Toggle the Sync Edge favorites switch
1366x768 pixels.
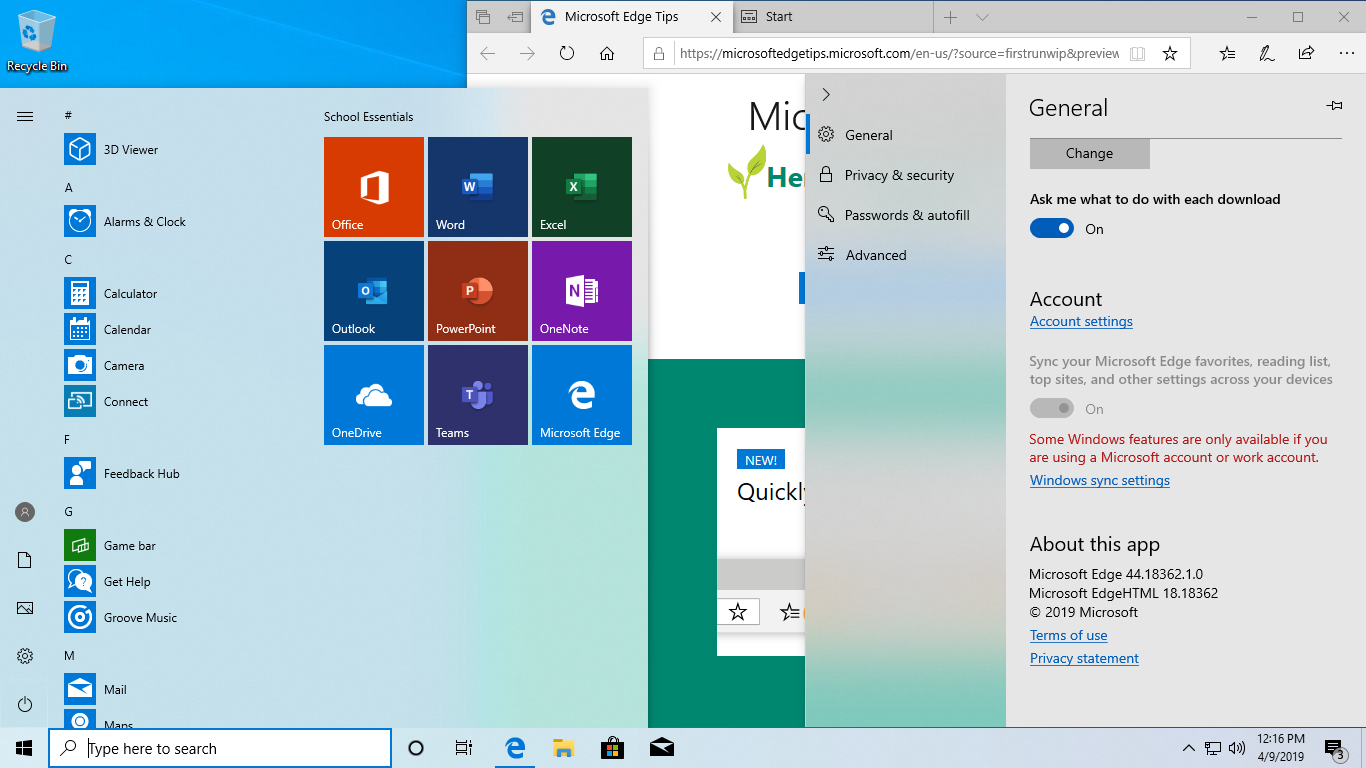[x=1052, y=408]
